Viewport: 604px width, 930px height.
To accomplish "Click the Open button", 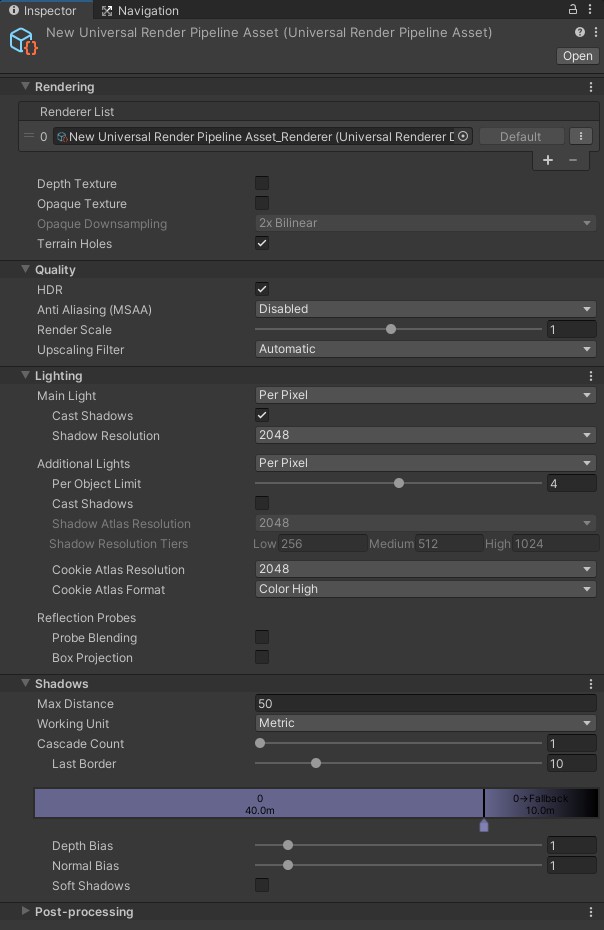I will coord(578,56).
